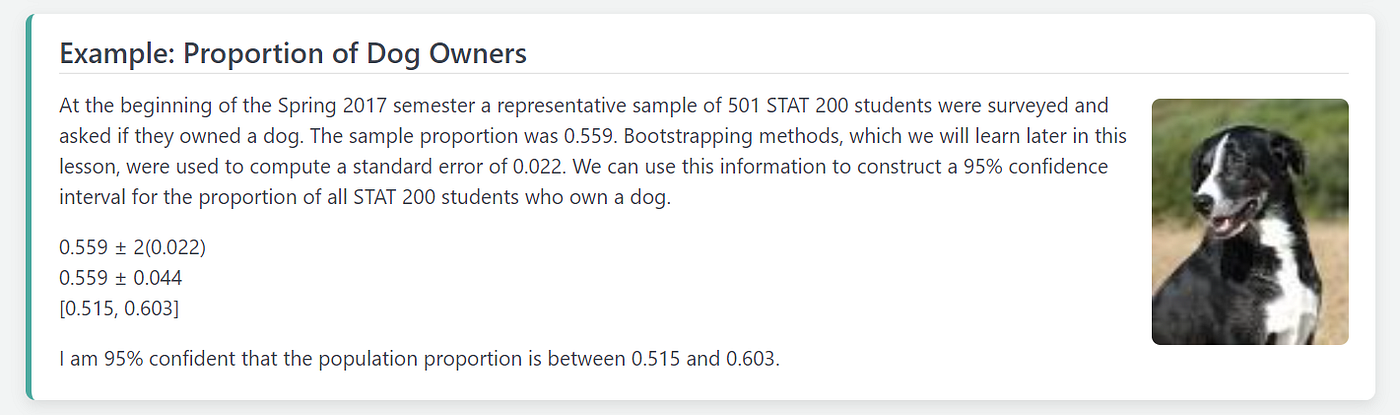Click the "Example: Proportion of Dog Owners" heading
Screen dimensions: 1400x415
click(x=293, y=53)
